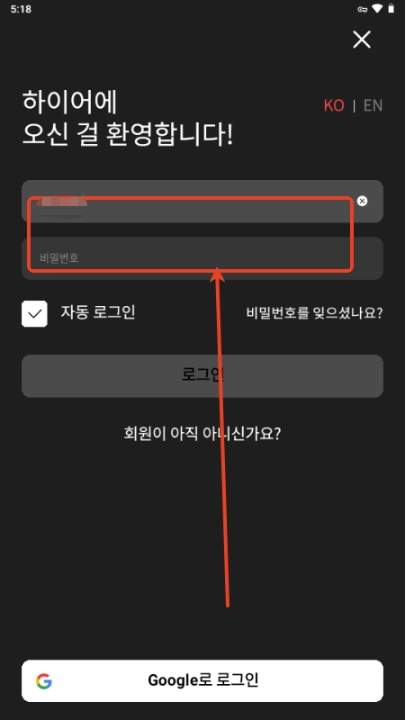Focus the email input field
The width and height of the screenshot is (406, 721).
[x=202, y=201]
